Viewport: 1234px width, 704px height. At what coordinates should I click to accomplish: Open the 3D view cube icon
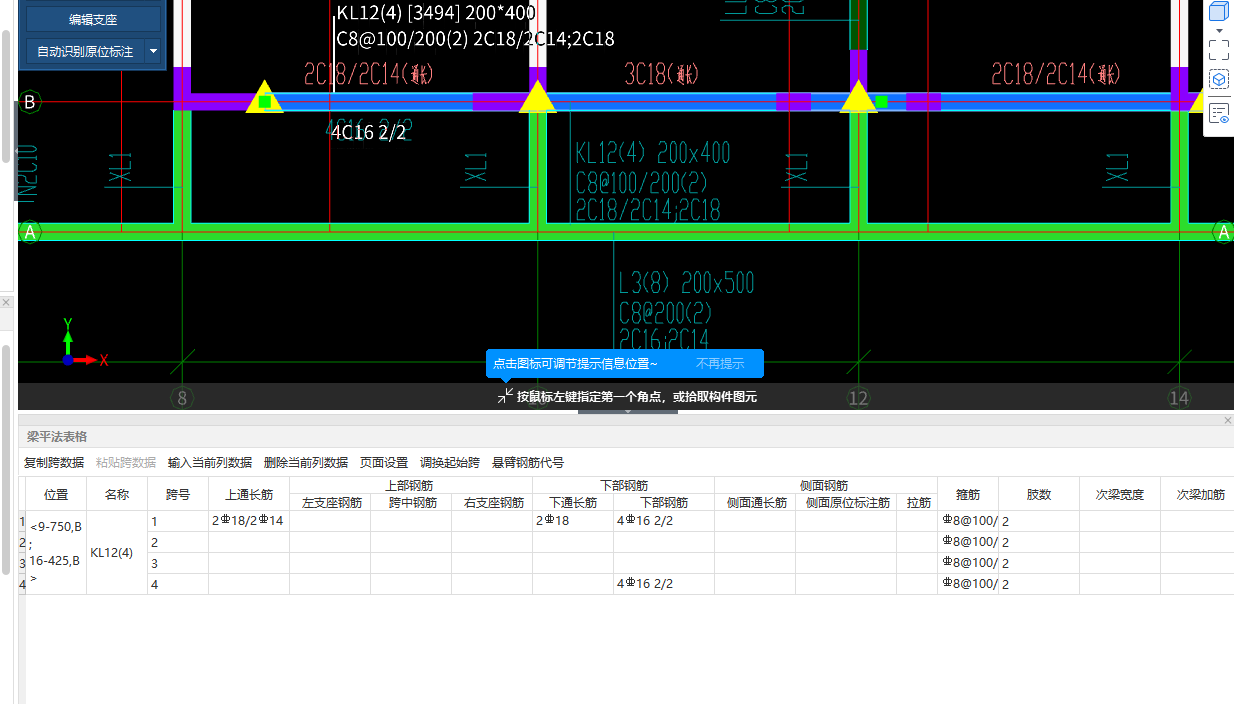click(1218, 12)
